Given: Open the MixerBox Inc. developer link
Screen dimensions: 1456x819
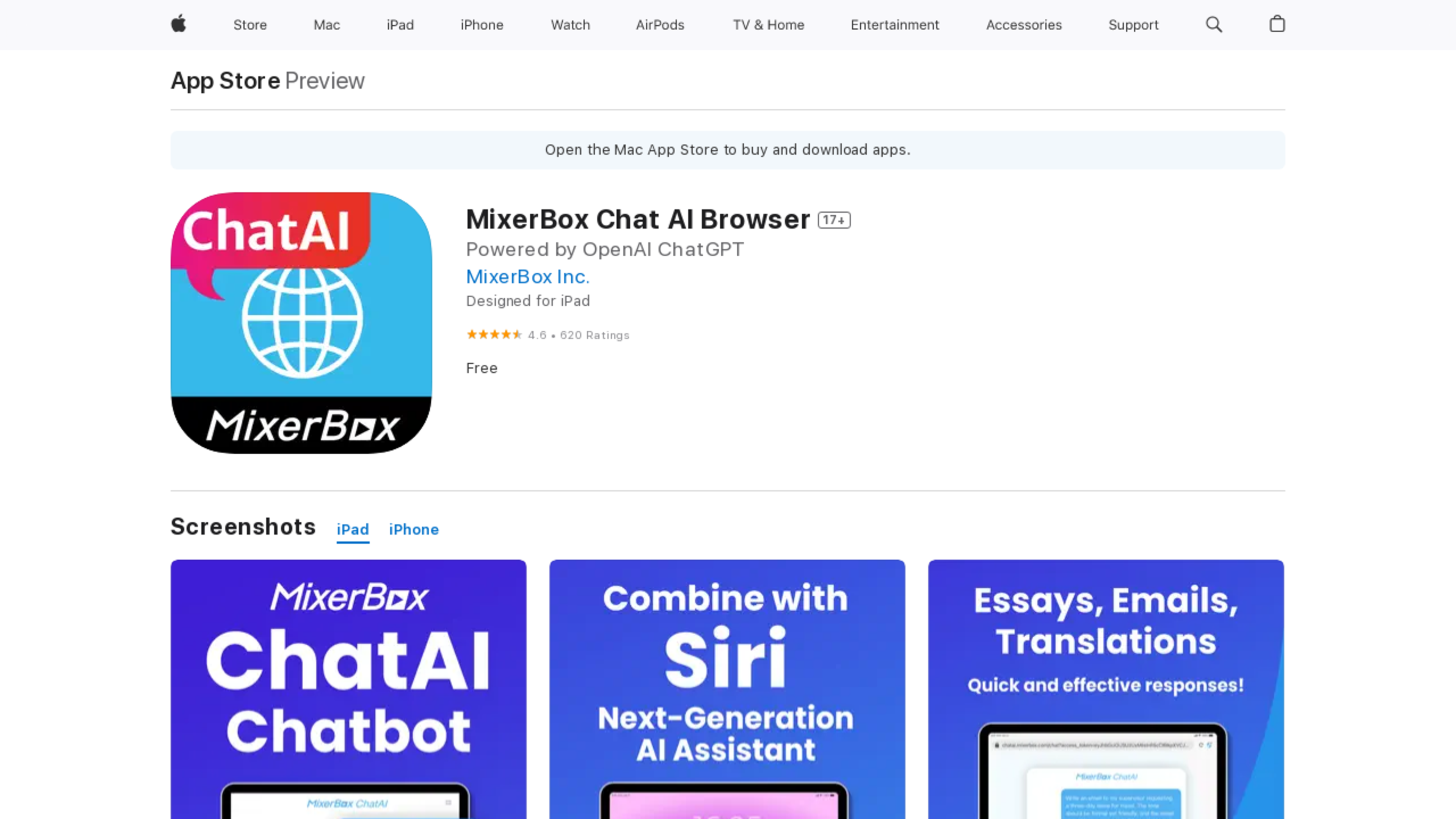Looking at the screenshot, I should [527, 276].
